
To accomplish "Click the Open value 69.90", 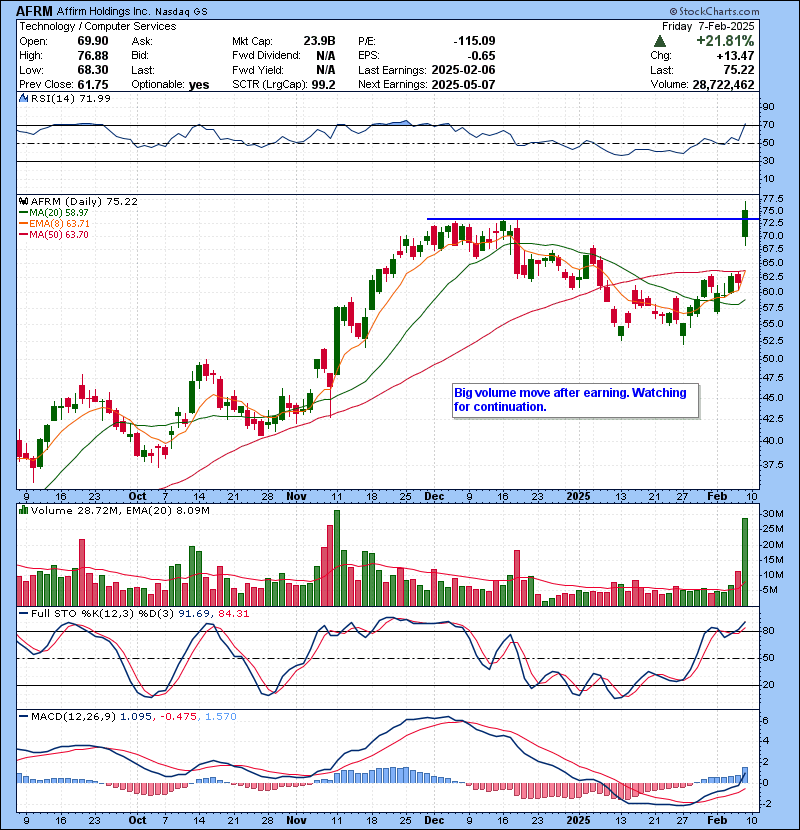I will pos(93,41).
